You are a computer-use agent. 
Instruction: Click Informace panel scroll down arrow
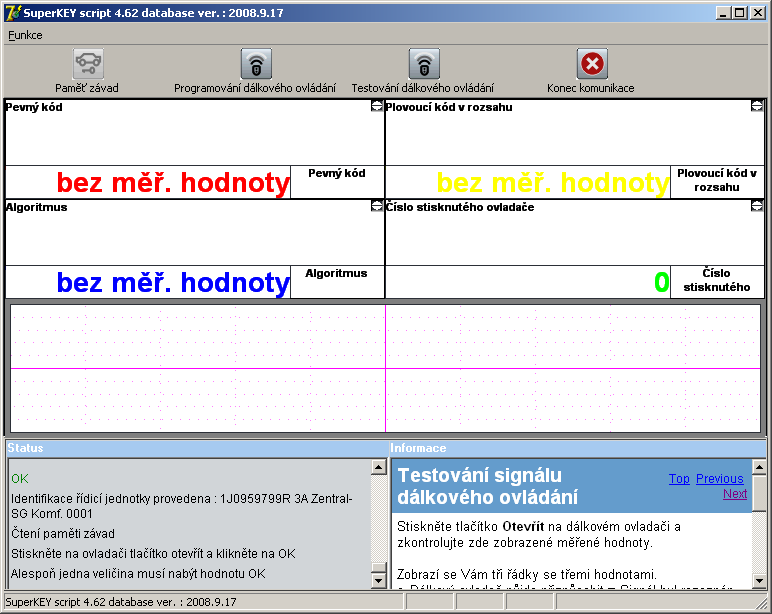pos(759,581)
